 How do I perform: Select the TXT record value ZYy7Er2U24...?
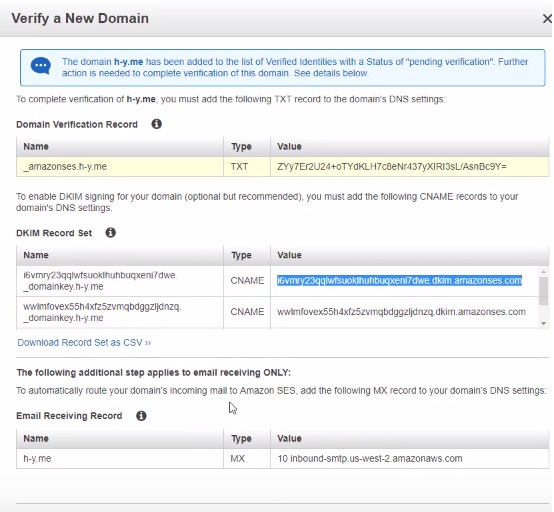click(x=391, y=166)
